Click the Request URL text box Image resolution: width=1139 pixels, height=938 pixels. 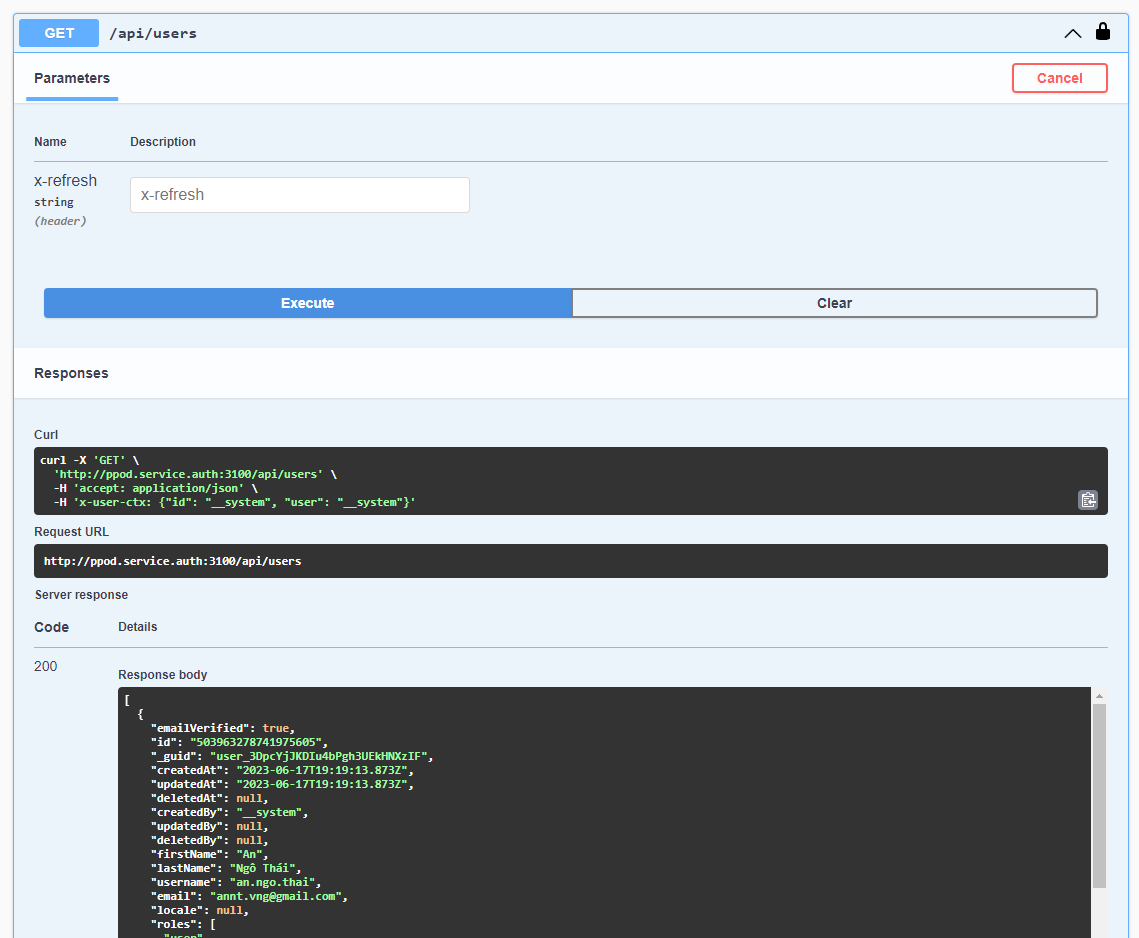570,561
